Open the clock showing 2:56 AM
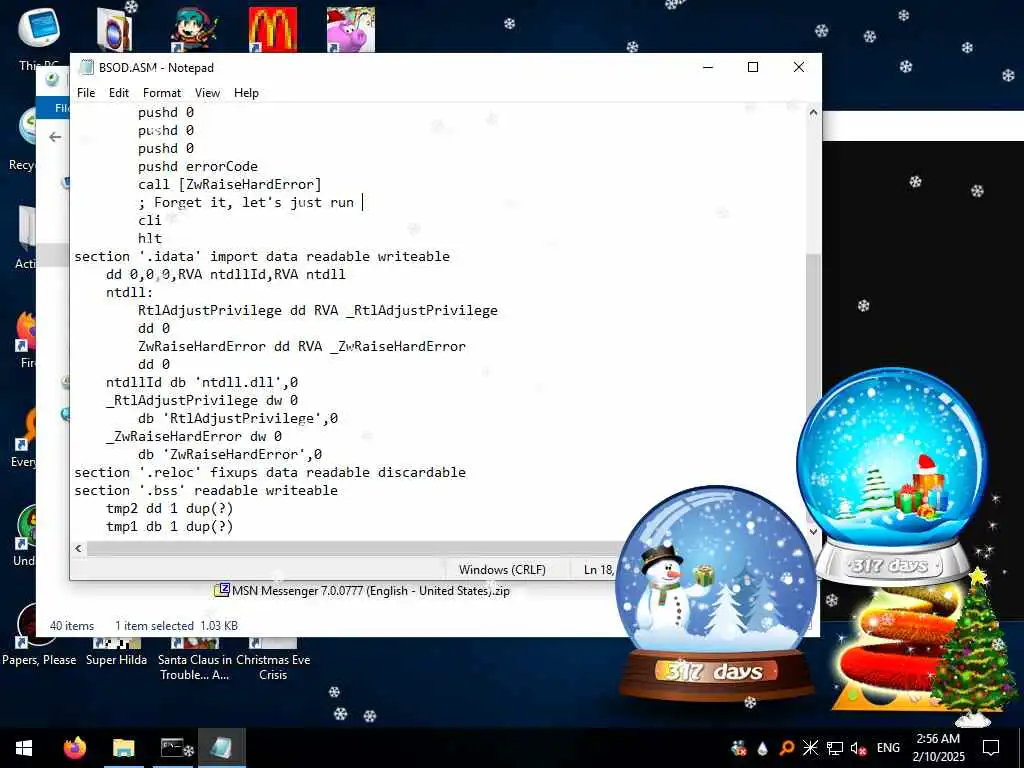Viewport: 1024px width, 768px height. point(938,748)
